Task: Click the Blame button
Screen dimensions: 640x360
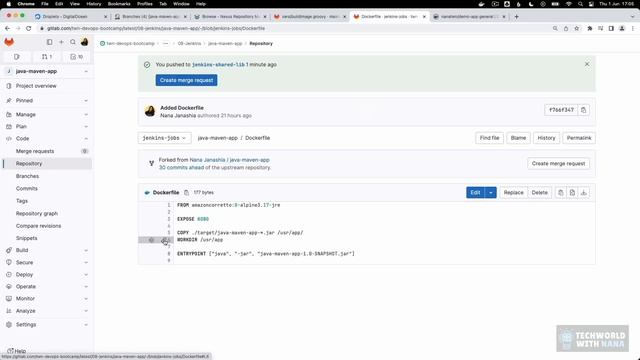Action: click(518, 138)
